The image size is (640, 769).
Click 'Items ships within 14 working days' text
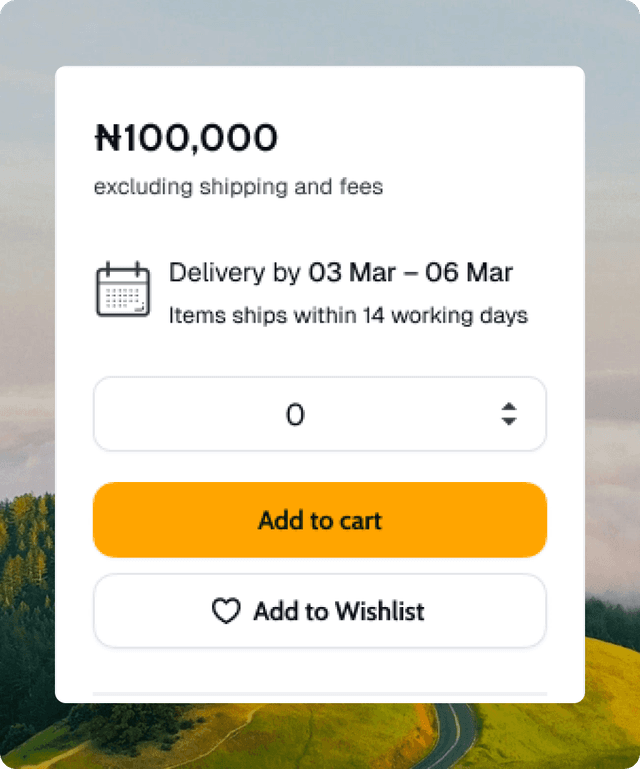348,316
